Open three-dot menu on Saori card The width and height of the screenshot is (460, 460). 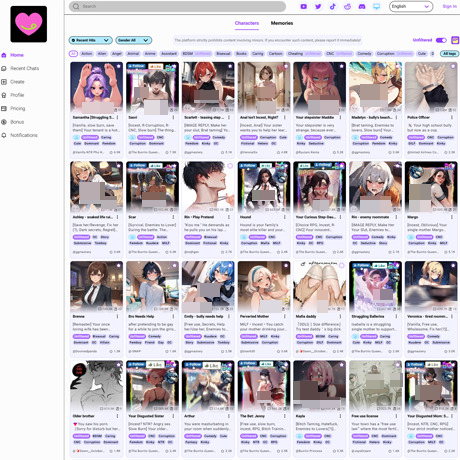(173, 117)
